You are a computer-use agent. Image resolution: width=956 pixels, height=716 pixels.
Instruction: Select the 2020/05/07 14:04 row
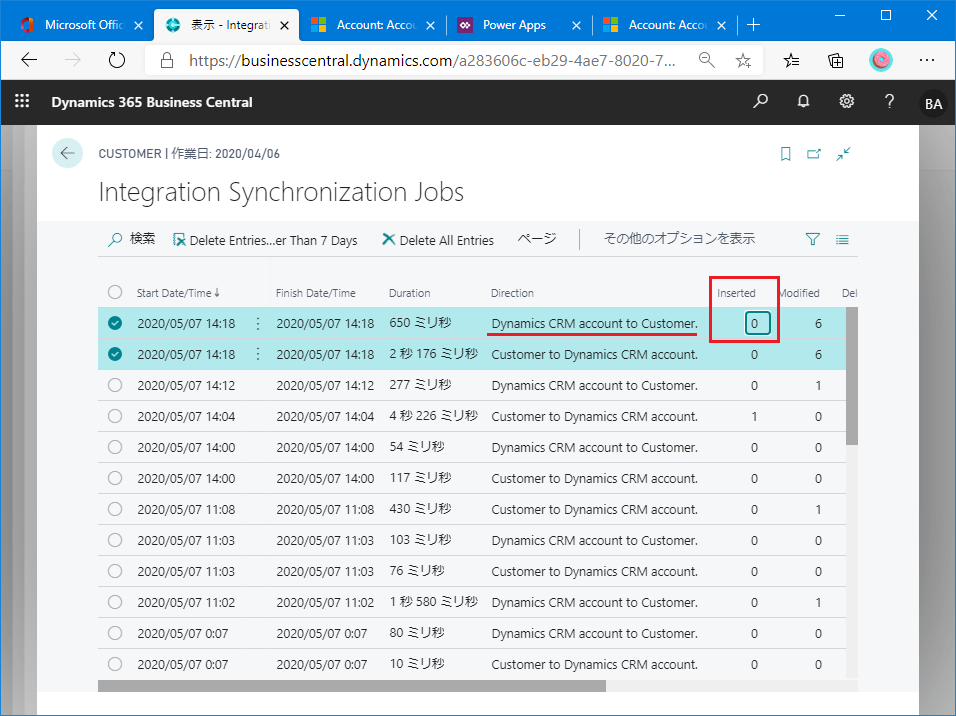pos(115,417)
